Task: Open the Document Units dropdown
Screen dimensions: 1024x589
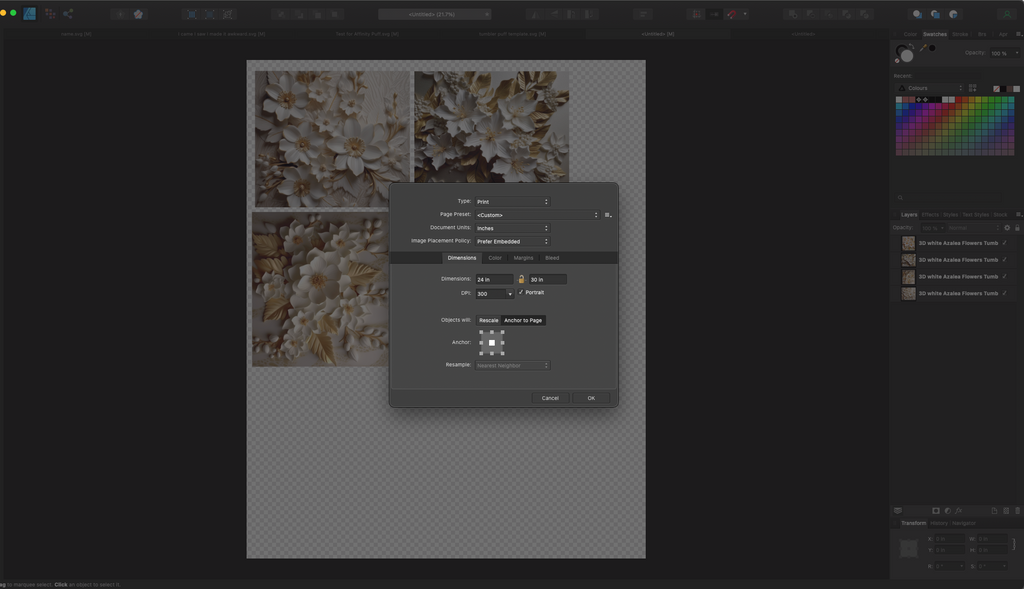Action: [513, 228]
